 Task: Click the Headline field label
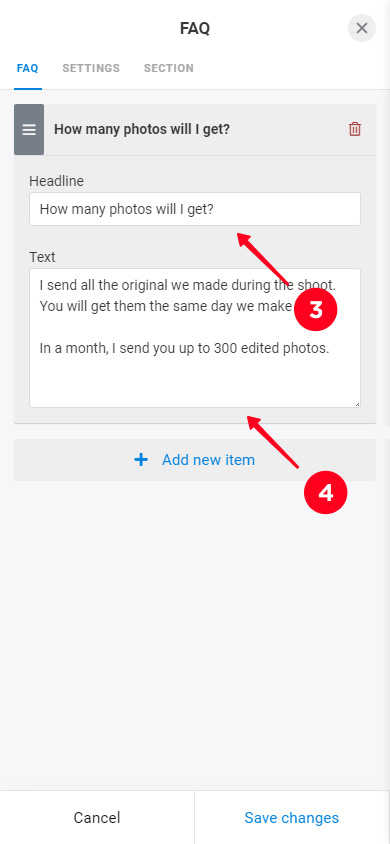pyautogui.click(x=56, y=181)
